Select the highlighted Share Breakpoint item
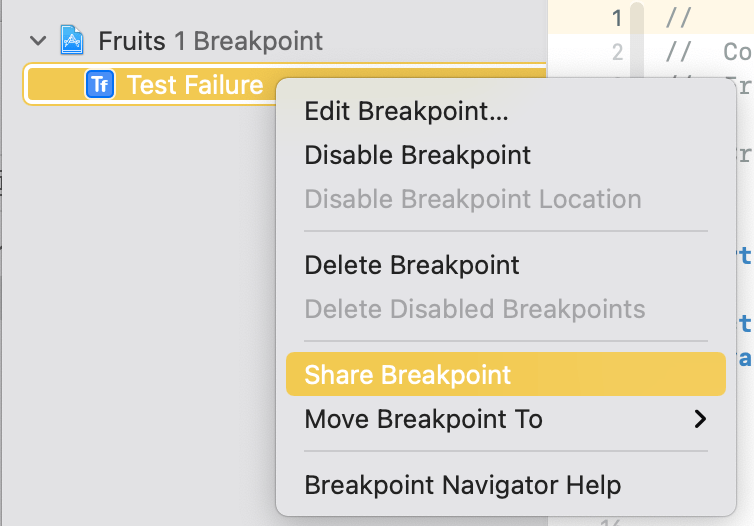 tap(407, 375)
